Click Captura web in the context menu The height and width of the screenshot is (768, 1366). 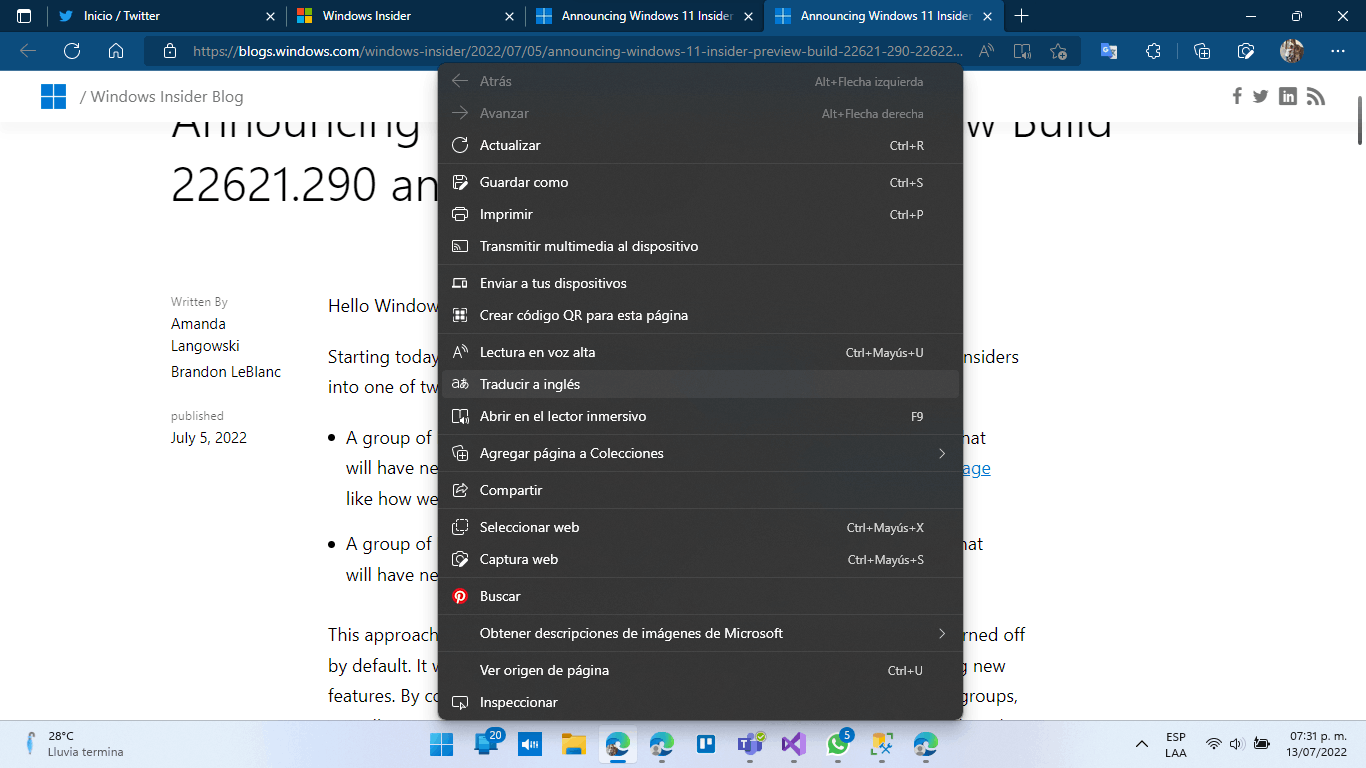coord(700,559)
